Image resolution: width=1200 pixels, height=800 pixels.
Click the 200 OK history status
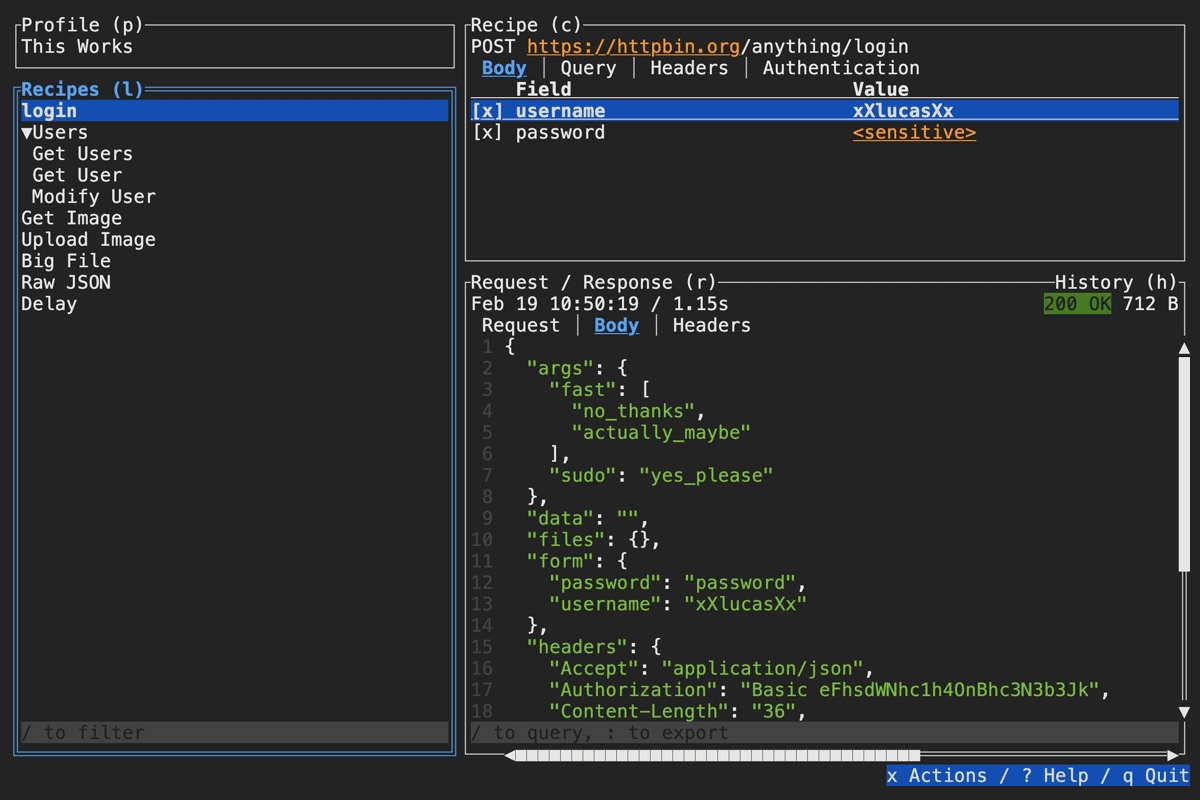point(1076,304)
